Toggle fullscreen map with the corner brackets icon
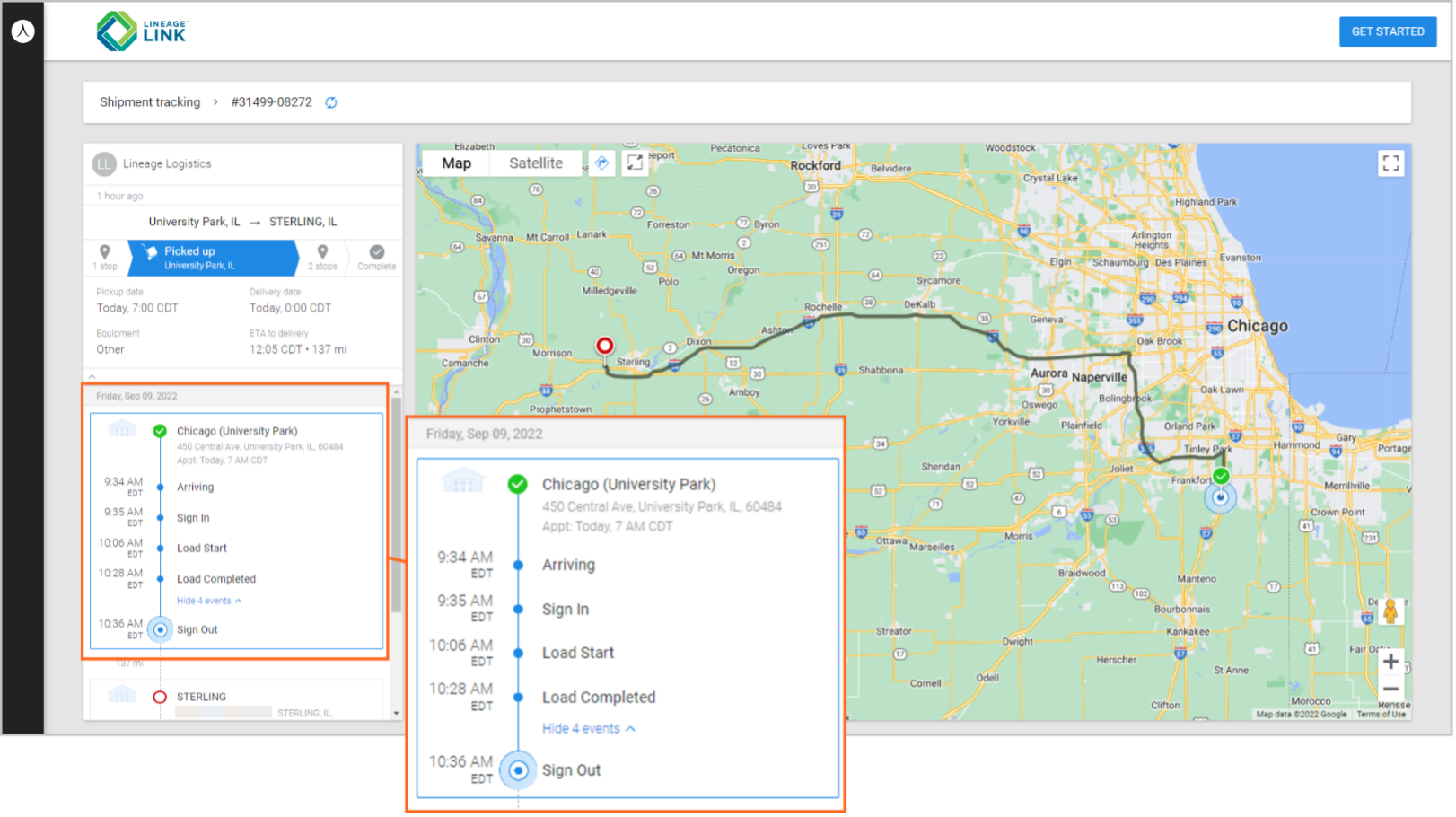This screenshot has width=1456, height=817. tap(1390, 163)
